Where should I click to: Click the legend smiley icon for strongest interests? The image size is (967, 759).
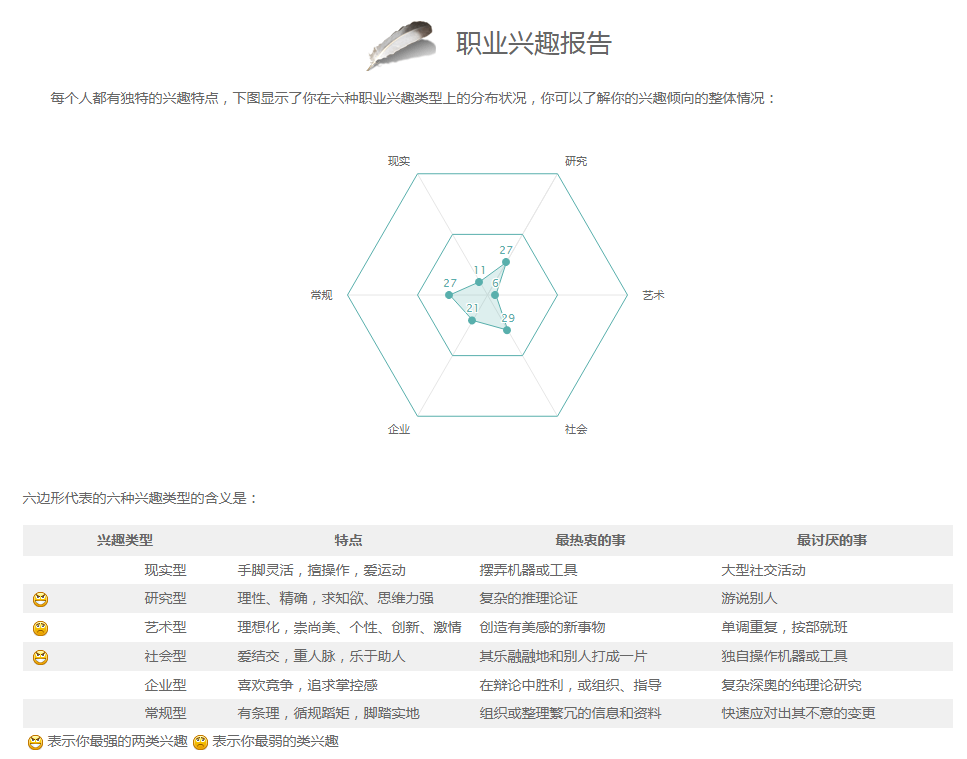pos(35,742)
